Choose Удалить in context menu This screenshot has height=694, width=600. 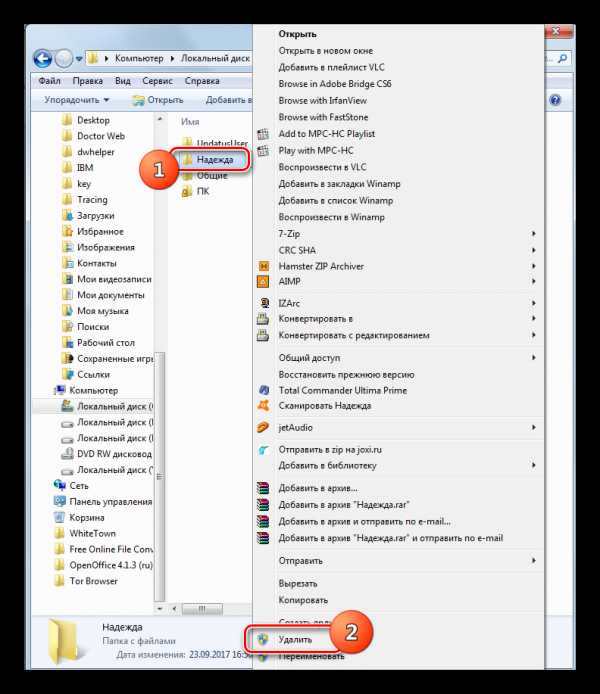click(295, 640)
